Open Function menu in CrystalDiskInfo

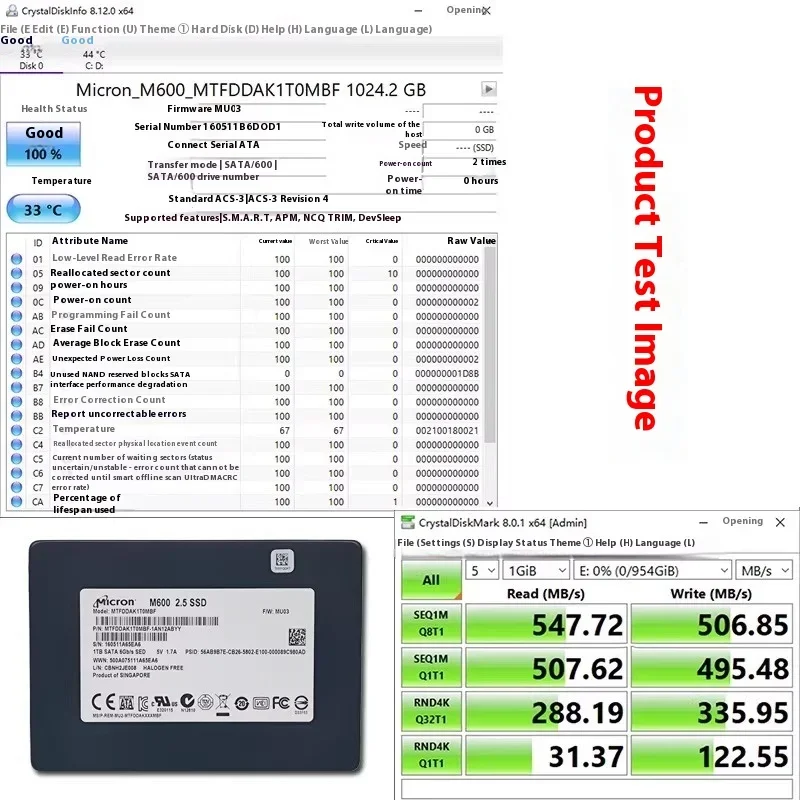(x=104, y=29)
